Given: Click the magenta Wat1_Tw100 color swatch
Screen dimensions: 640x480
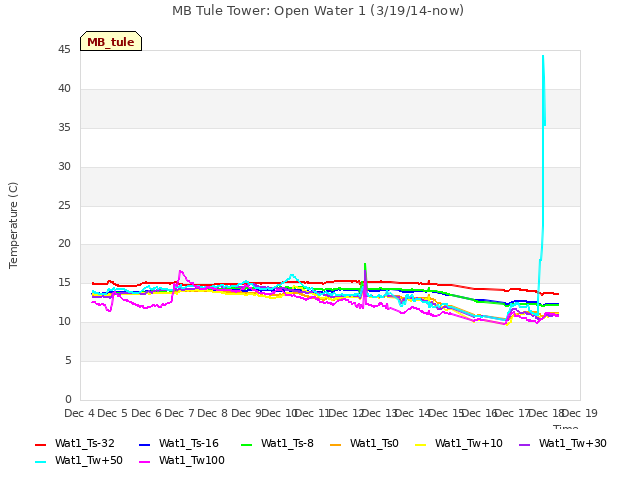Looking at the screenshot, I should [x=144, y=462].
